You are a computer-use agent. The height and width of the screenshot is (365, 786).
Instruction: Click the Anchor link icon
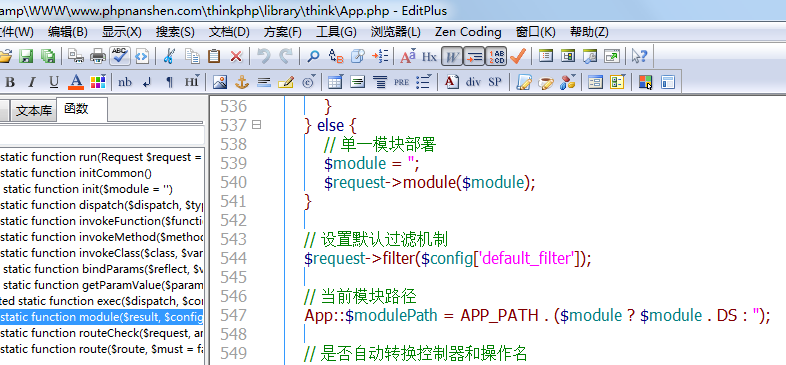pyautogui.click(x=242, y=82)
